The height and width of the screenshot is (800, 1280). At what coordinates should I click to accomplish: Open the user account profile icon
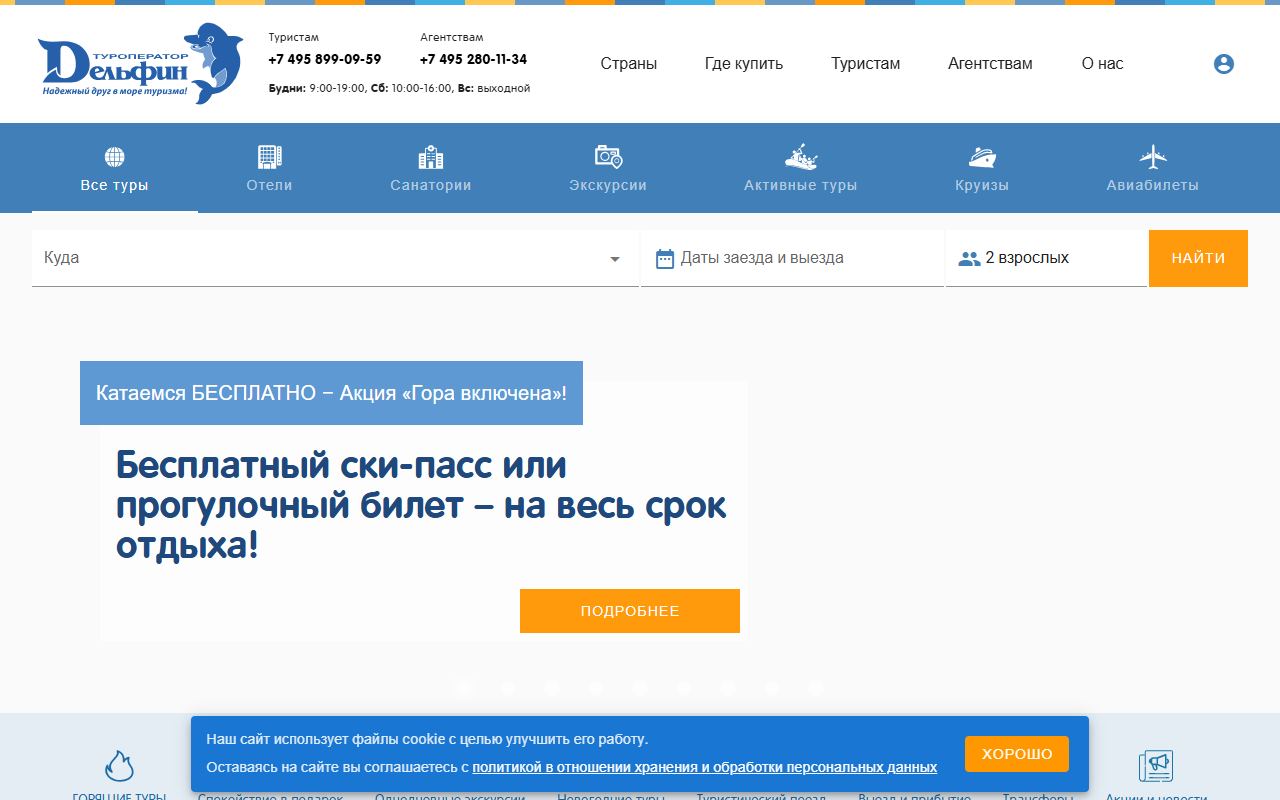click(1224, 64)
